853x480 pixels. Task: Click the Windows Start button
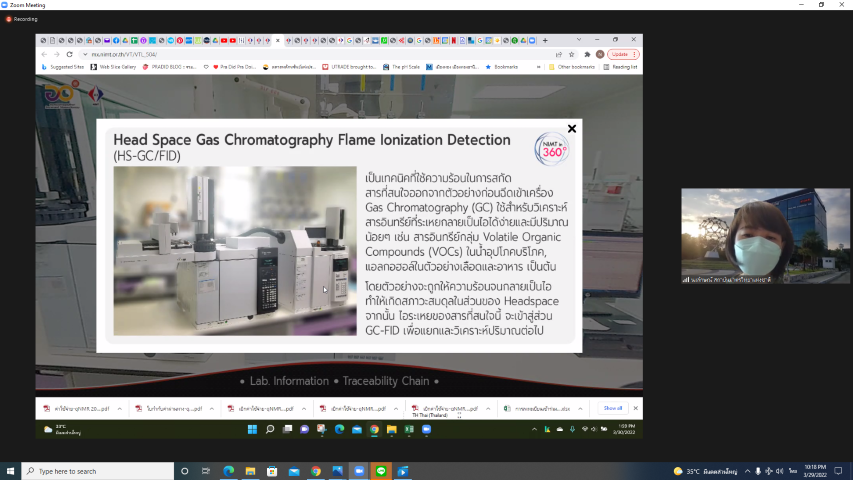(x=10, y=471)
